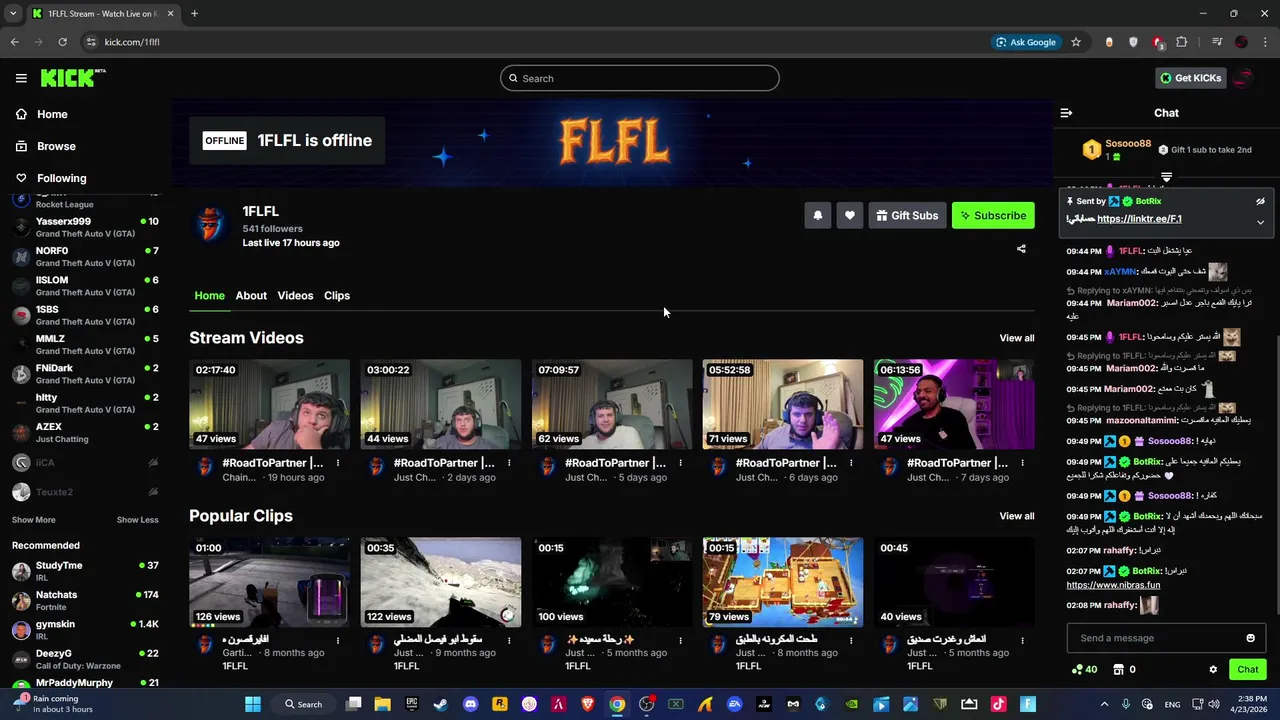Open the channel shop icon
The height and width of the screenshot is (720, 1280).
point(1119,670)
